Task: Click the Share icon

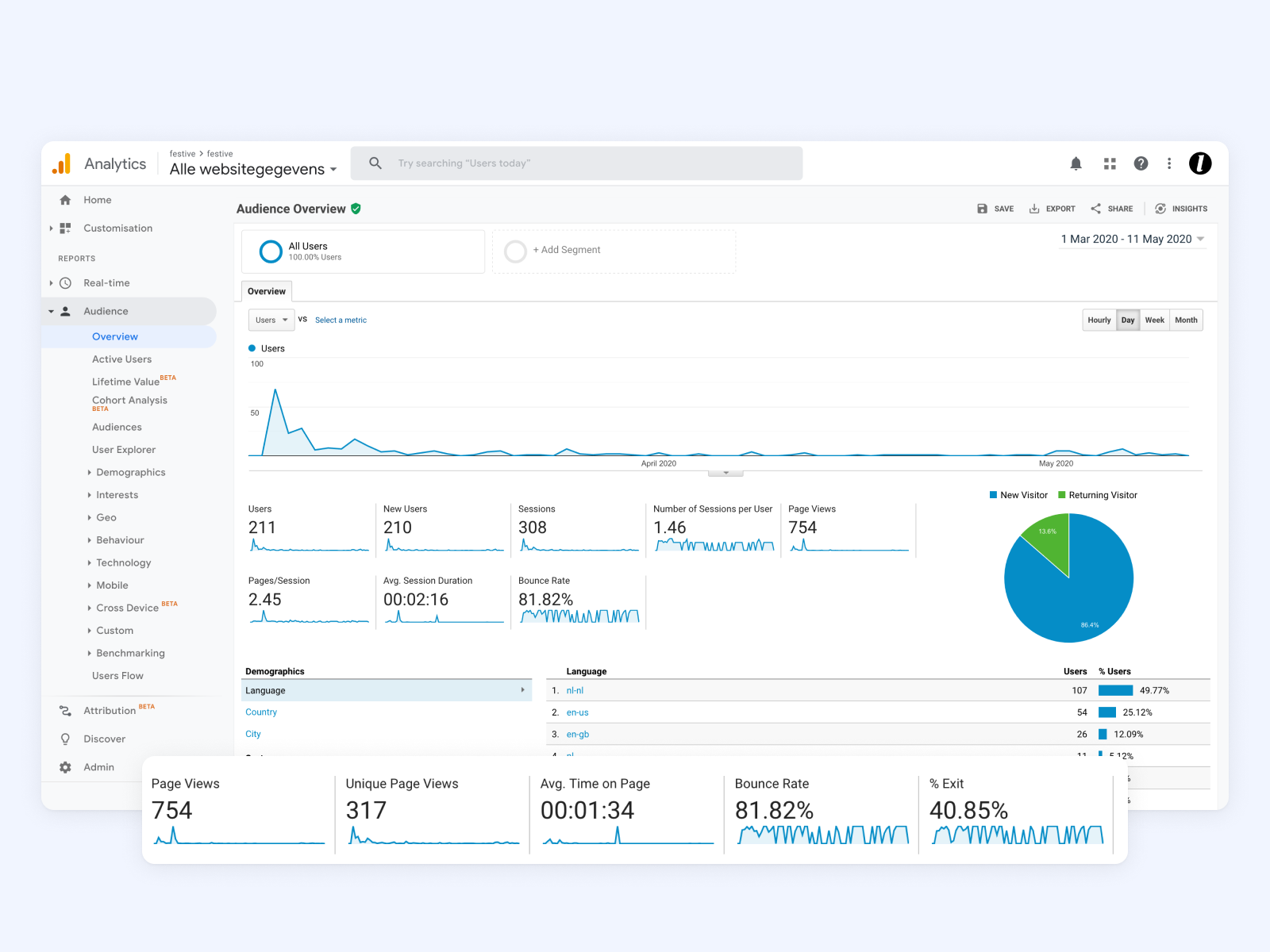Action: (x=1096, y=208)
